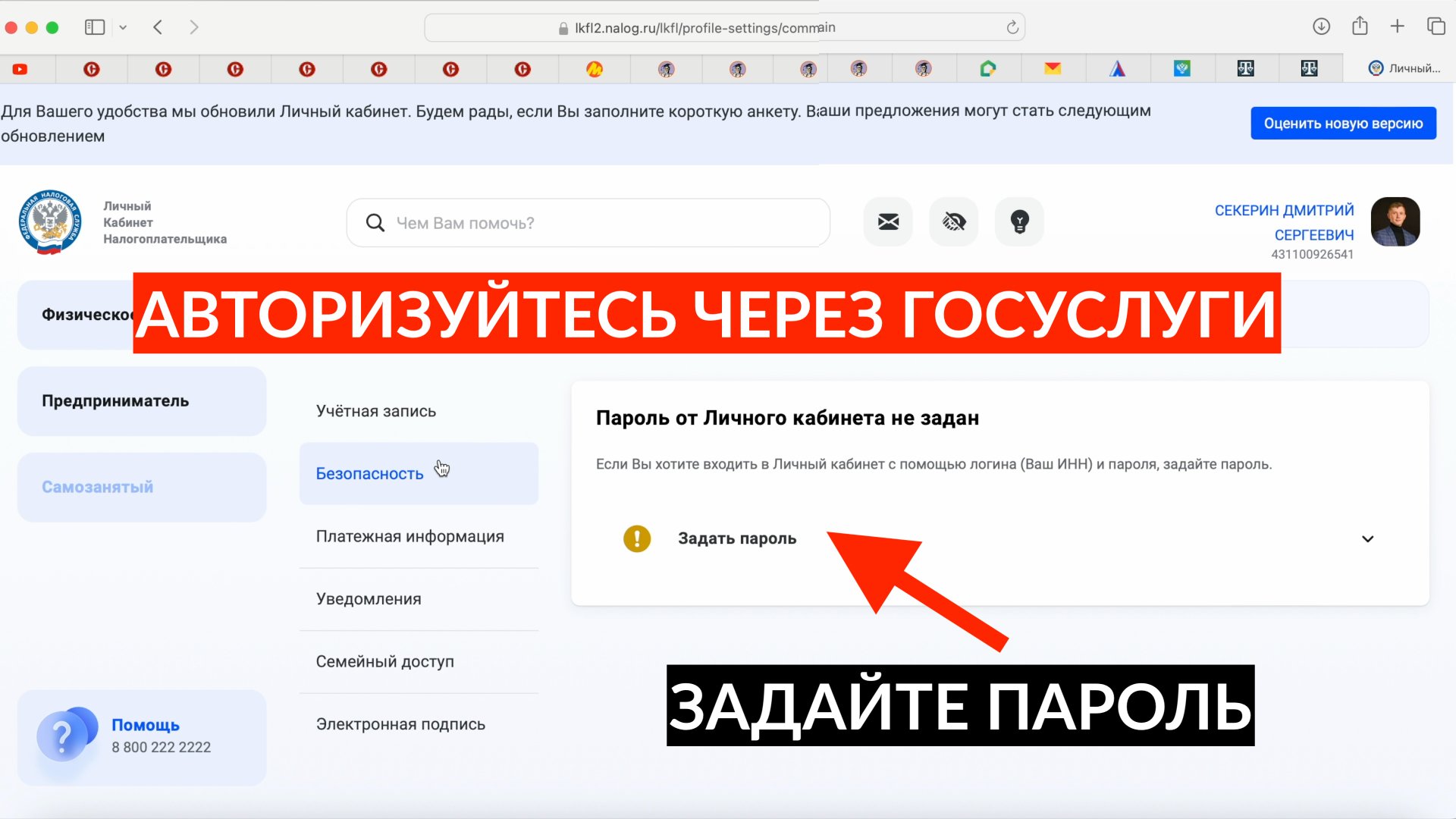Image resolution: width=1456 pixels, height=819 pixels.
Task: Click the user profile photo
Action: tap(1395, 222)
